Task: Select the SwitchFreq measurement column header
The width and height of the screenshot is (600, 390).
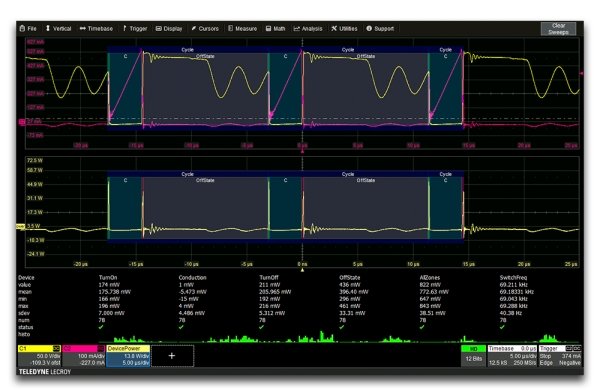Action: tap(513, 277)
